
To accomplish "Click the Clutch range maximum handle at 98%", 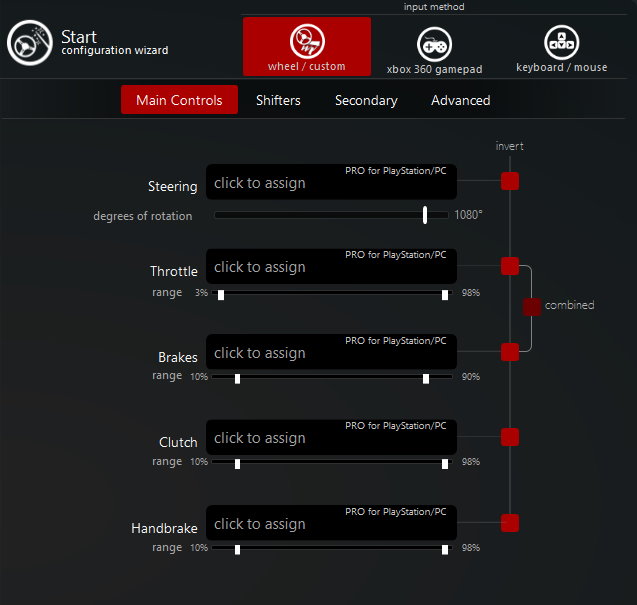I will coord(445,464).
